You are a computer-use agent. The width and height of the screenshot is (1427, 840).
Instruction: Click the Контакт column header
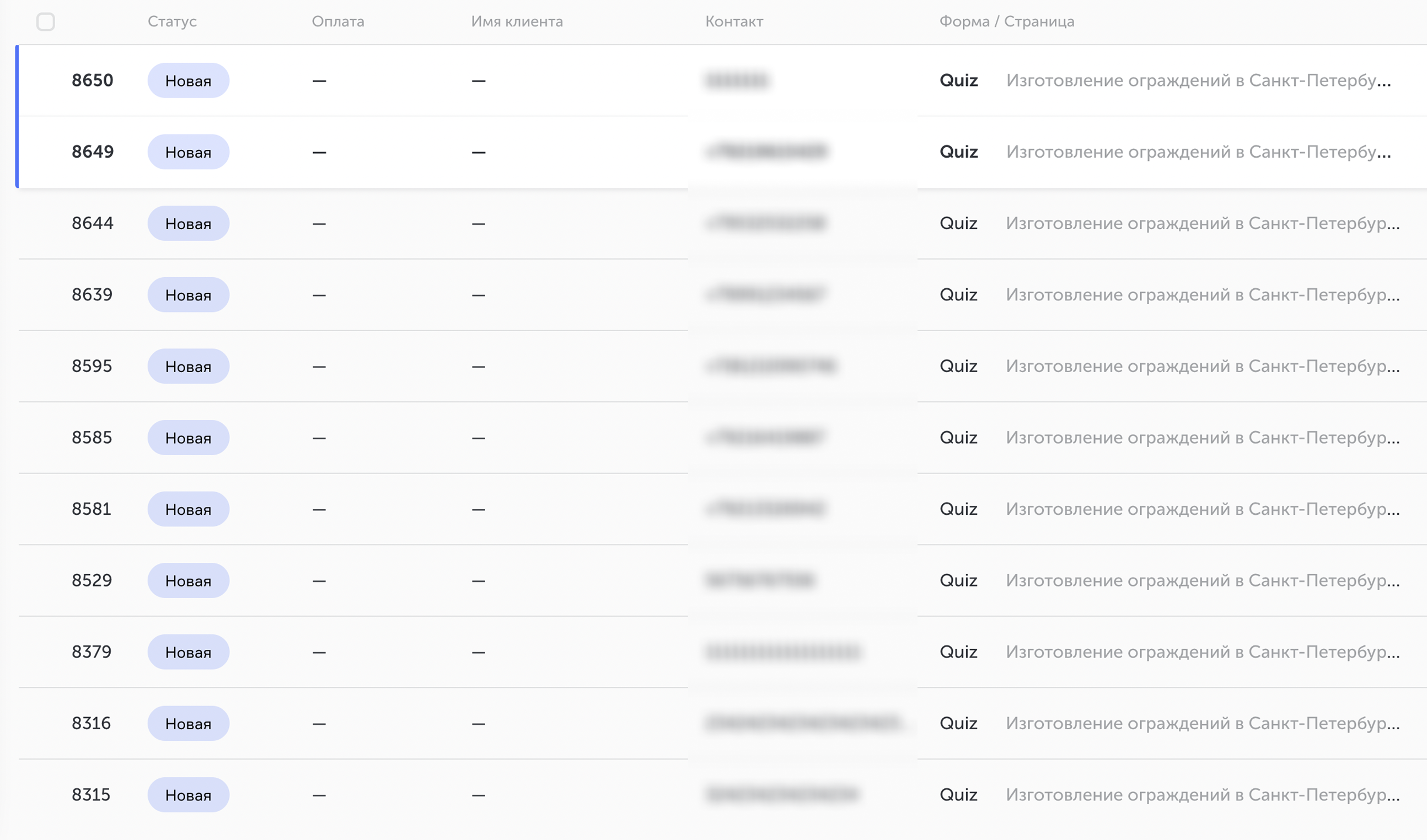(x=734, y=21)
